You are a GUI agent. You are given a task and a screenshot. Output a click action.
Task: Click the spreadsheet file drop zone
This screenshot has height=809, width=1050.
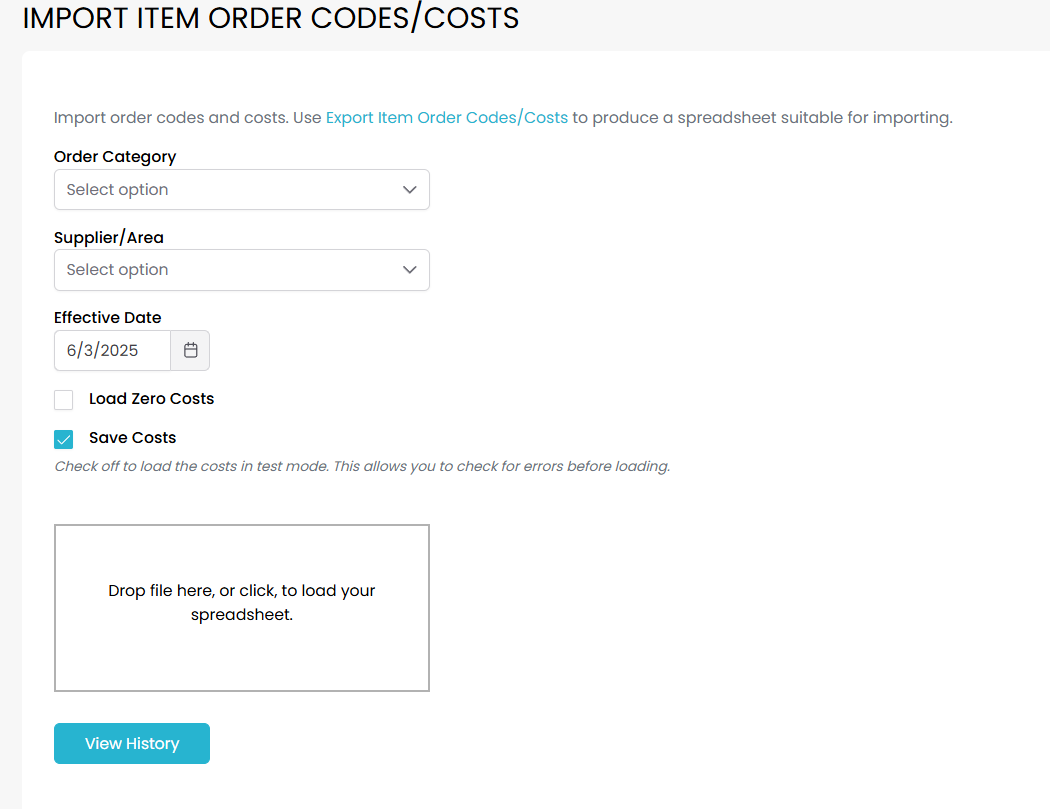click(x=241, y=607)
